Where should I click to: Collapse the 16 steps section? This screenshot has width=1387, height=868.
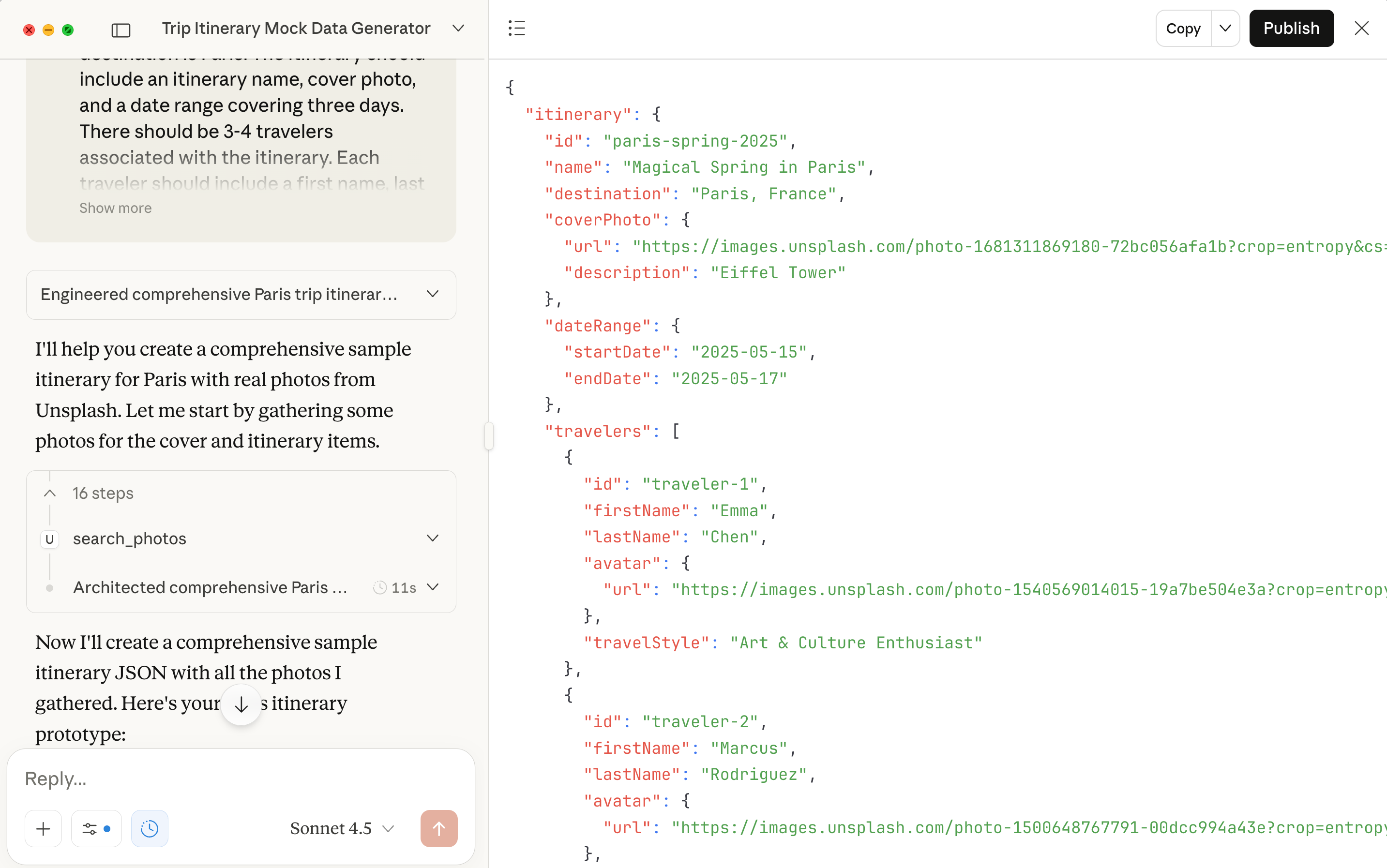coord(50,493)
